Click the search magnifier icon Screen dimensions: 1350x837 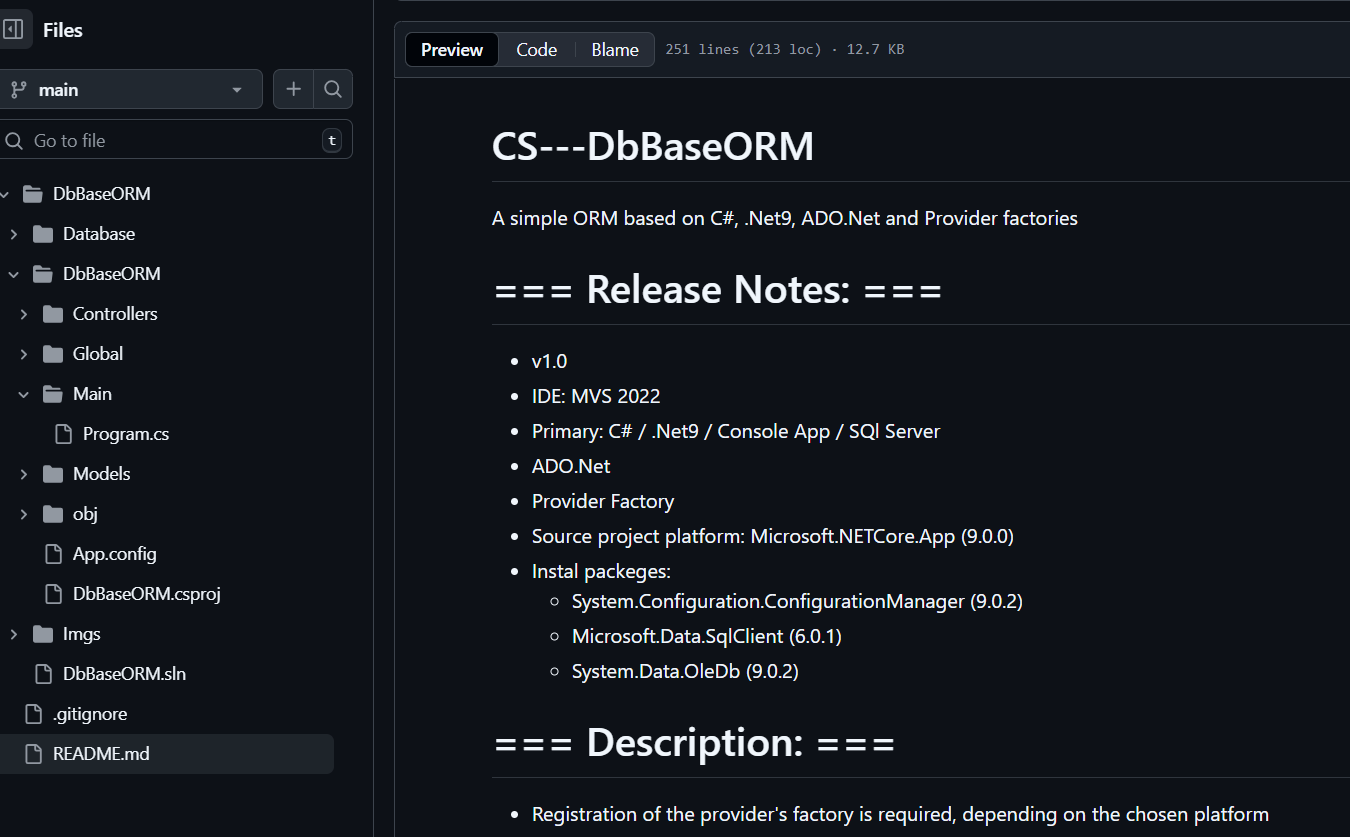click(333, 89)
